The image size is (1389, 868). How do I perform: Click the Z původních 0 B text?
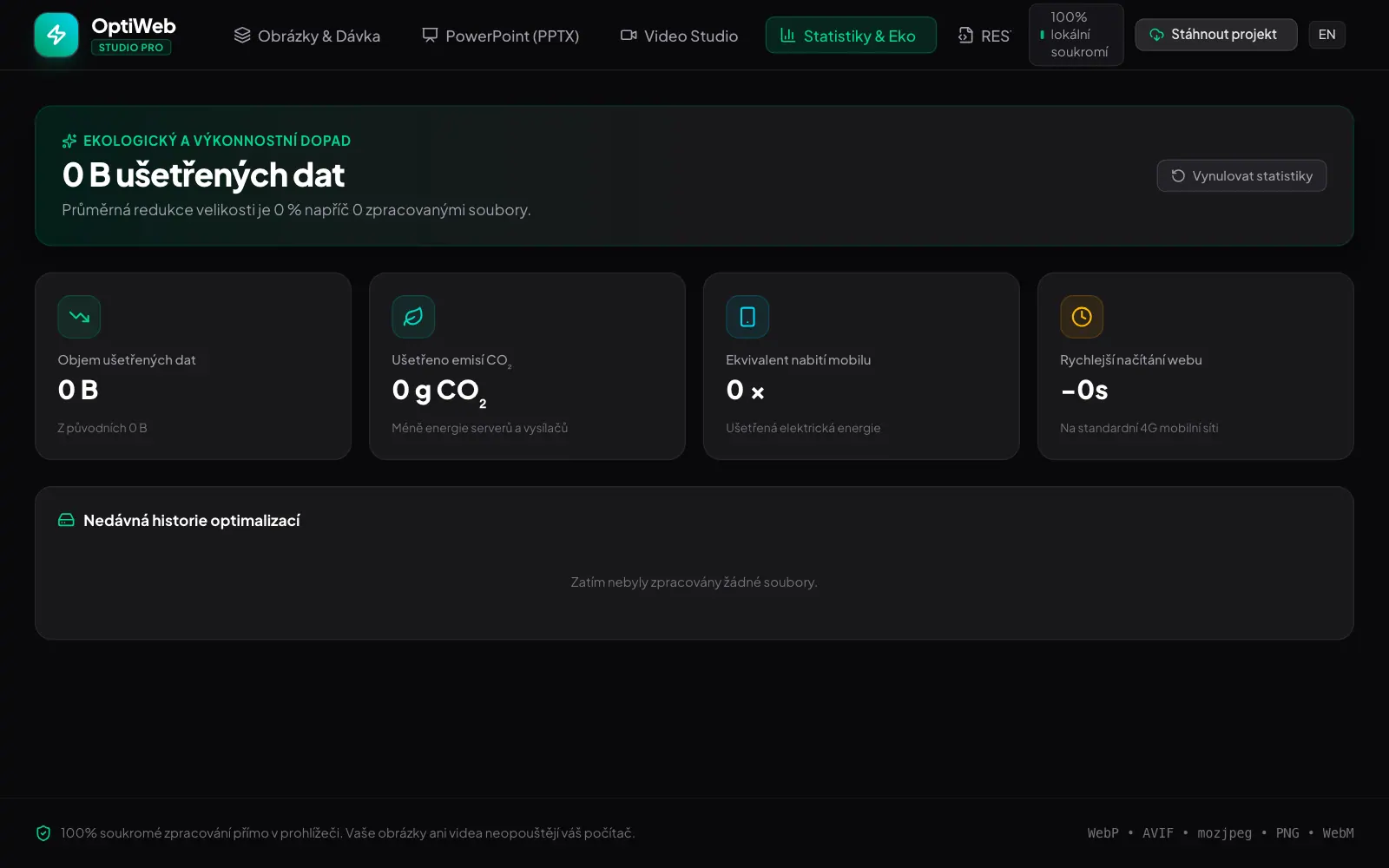tap(102, 428)
